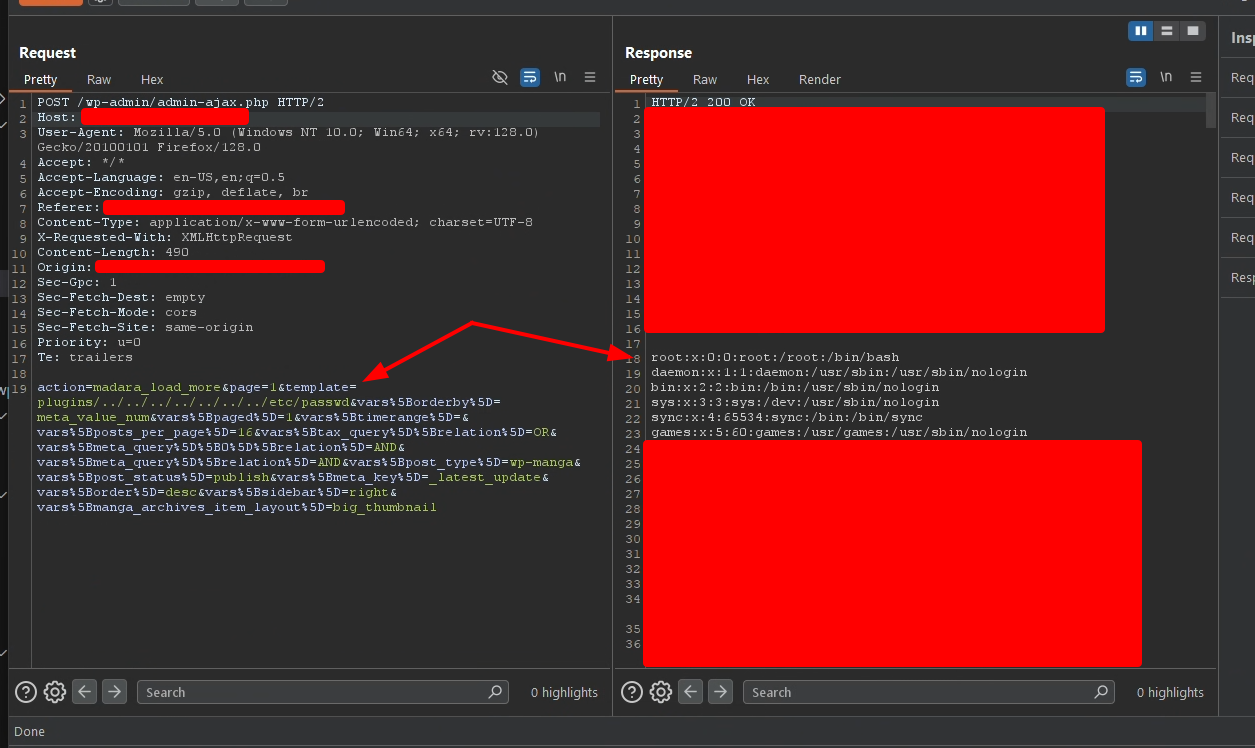1255x748 pixels.
Task: Switch Response view to Raw tab
Action: 705,79
